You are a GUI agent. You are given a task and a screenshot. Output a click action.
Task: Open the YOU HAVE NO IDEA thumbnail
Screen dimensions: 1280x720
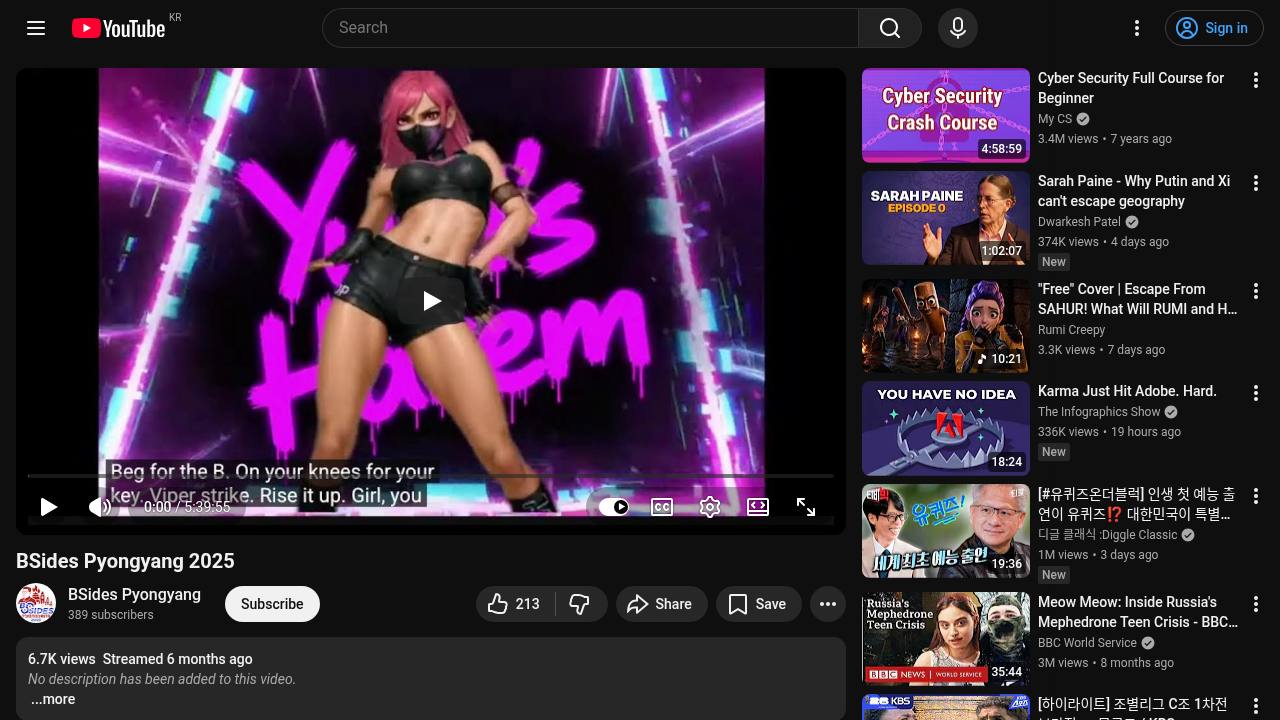(x=946, y=429)
